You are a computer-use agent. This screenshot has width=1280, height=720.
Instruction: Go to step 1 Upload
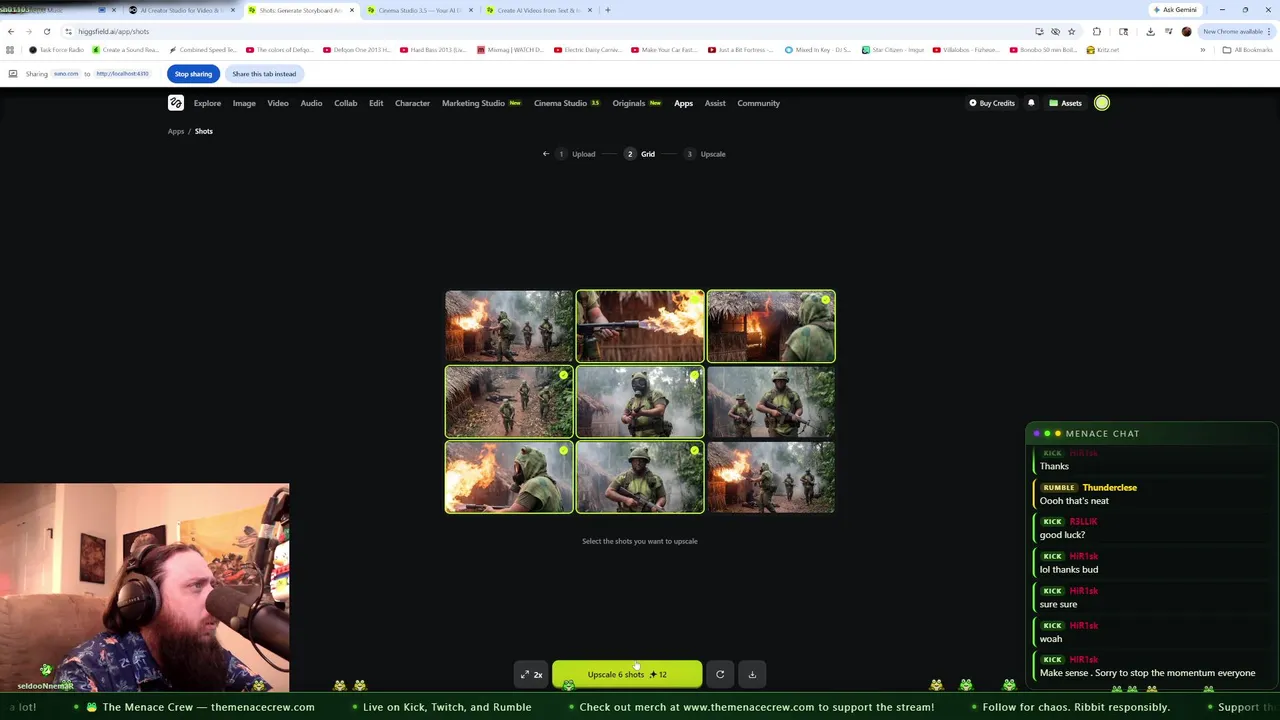(x=577, y=154)
